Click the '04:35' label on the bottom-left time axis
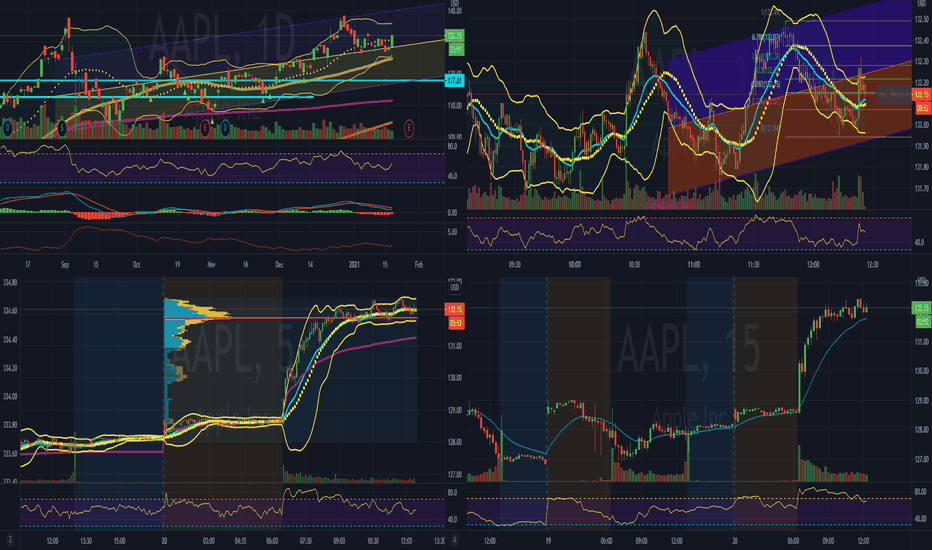The width and height of the screenshot is (932, 550). [x=241, y=540]
